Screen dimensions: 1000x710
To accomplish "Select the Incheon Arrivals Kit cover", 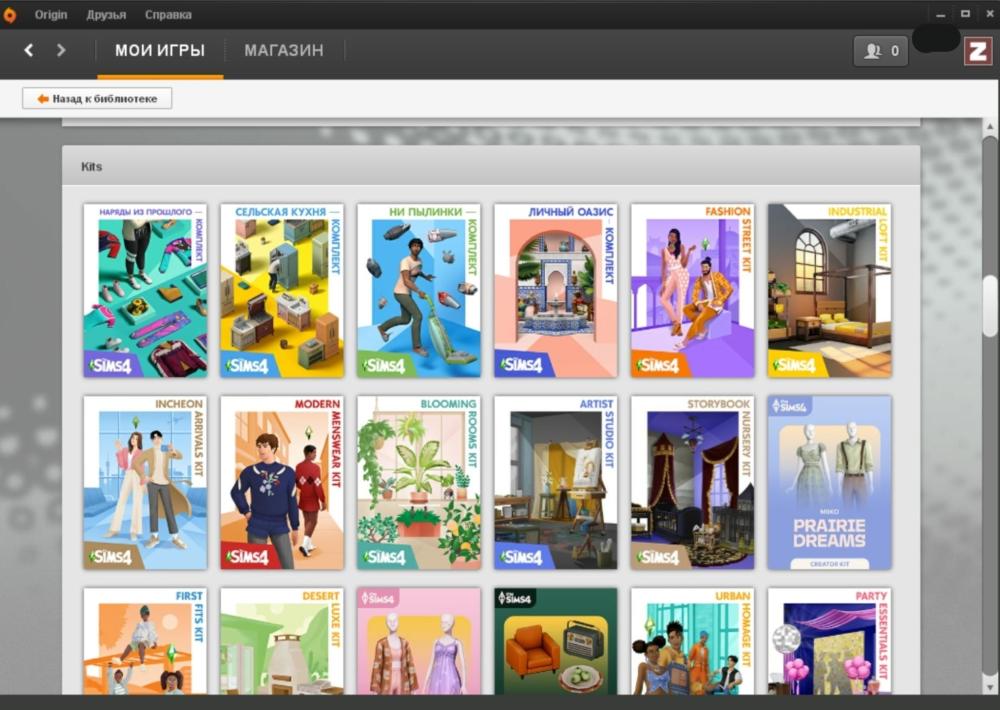I will (x=145, y=483).
